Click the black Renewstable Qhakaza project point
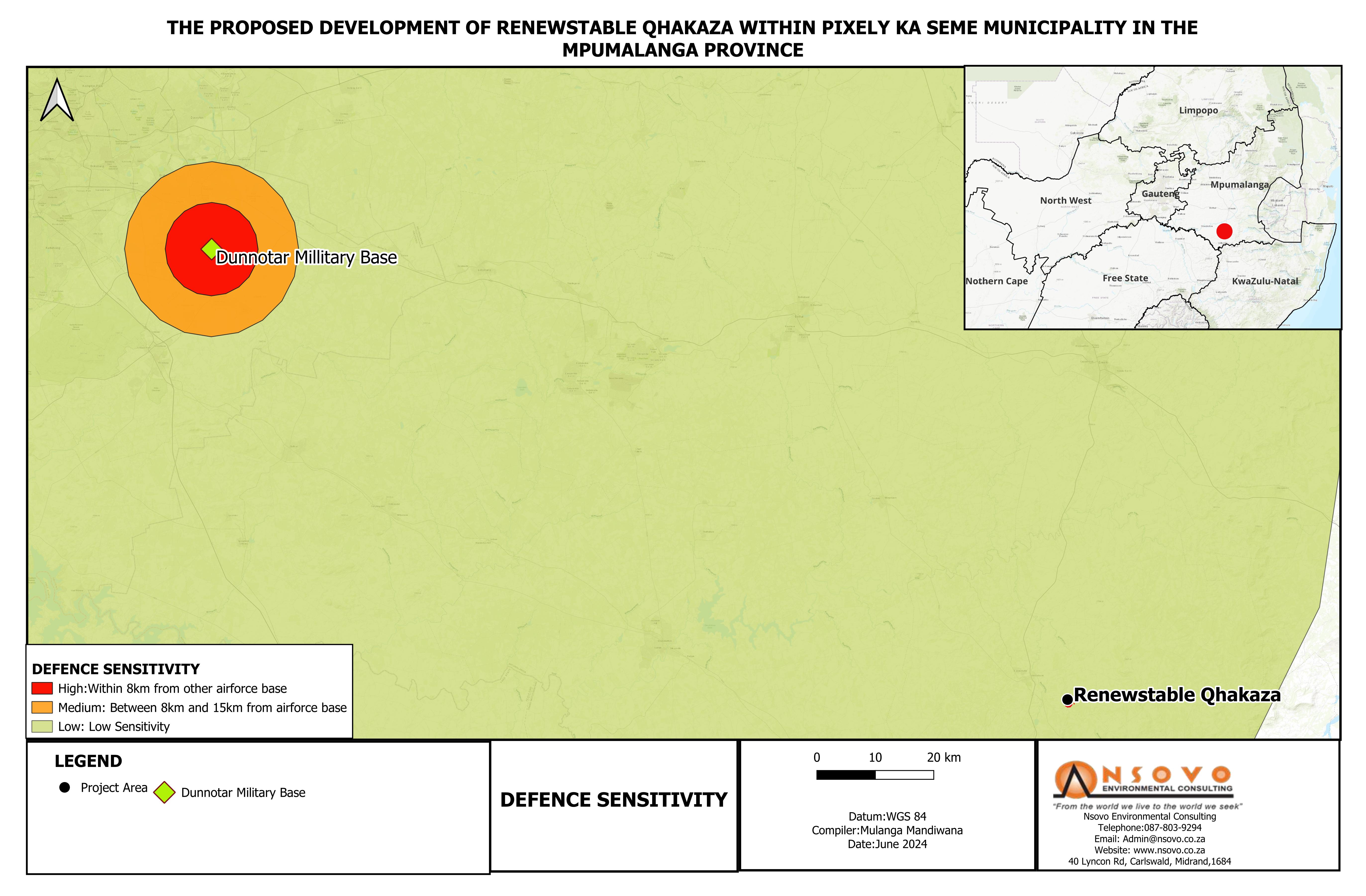The height and width of the screenshot is (896, 1366). [x=1067, y=699]
